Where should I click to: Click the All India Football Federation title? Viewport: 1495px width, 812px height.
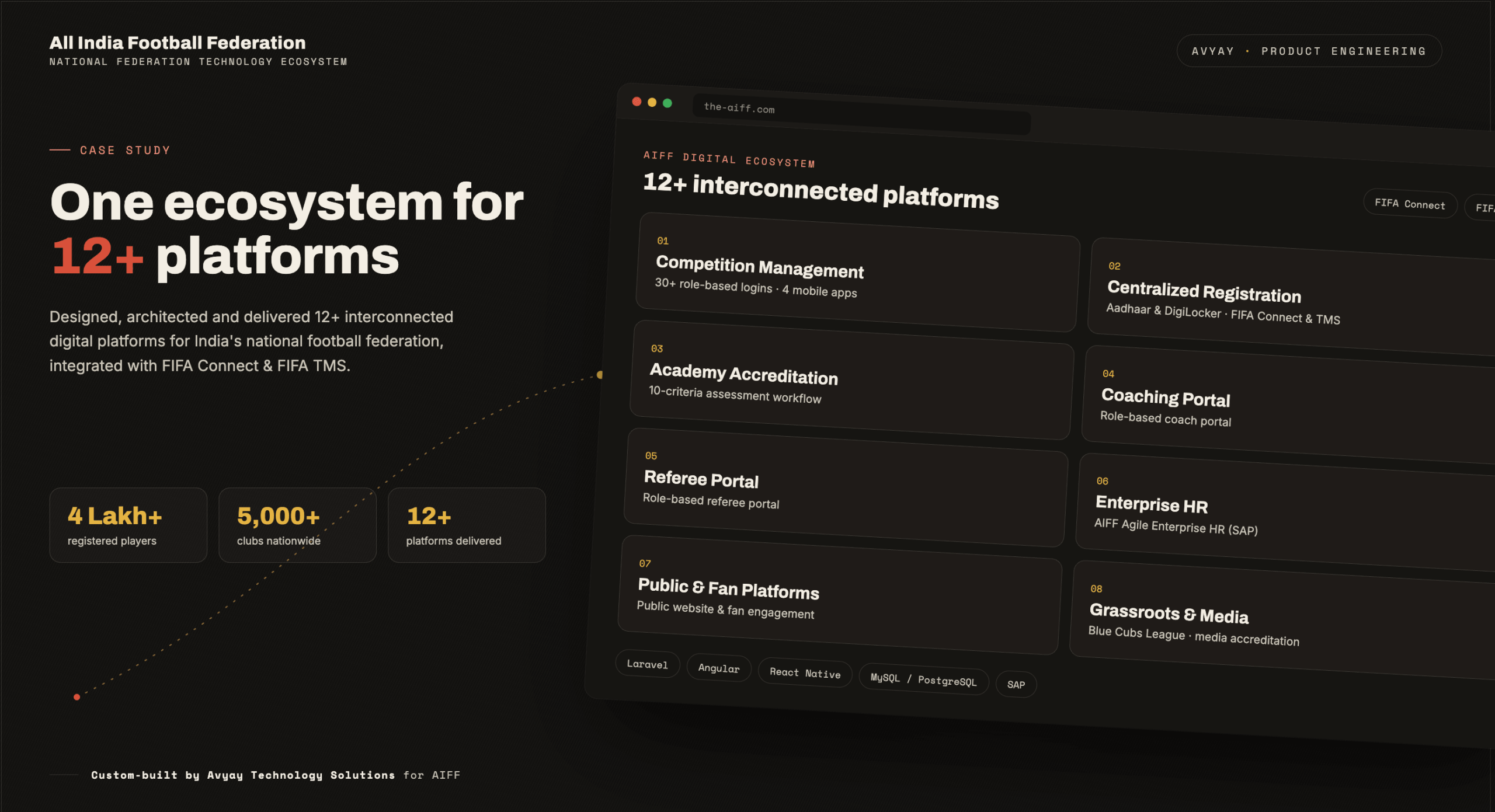(178, 43)
